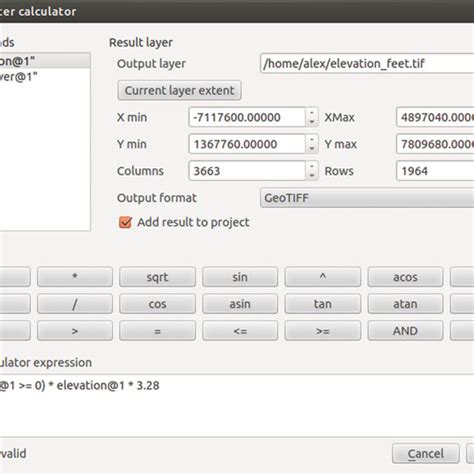The width and height of the screenshot is (474, 474).
Task: Click the X min value field
Action: coord(247,117)
